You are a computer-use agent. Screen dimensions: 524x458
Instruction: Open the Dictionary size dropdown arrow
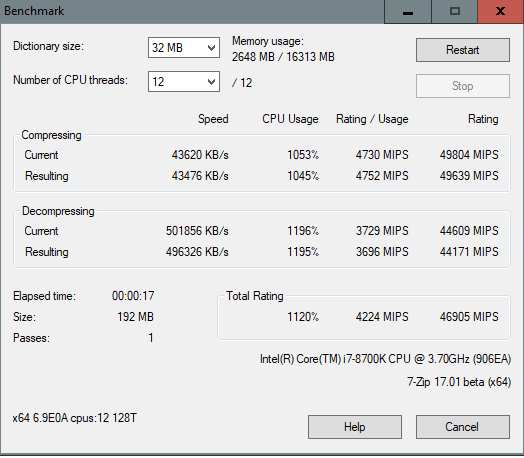[211, 48]
